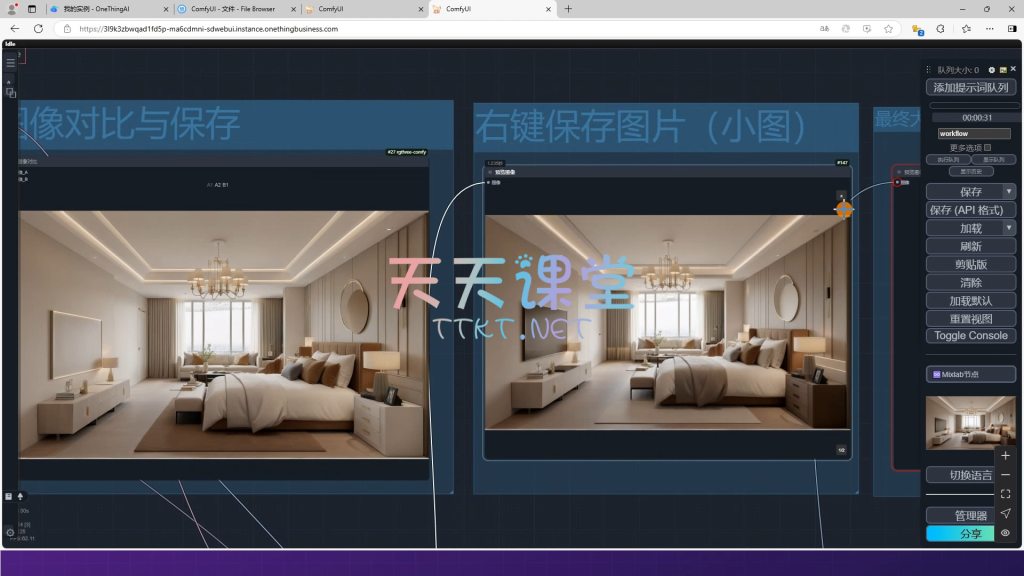
Task: Expand the 保存 dropdown arrow
Action: 1009,191
